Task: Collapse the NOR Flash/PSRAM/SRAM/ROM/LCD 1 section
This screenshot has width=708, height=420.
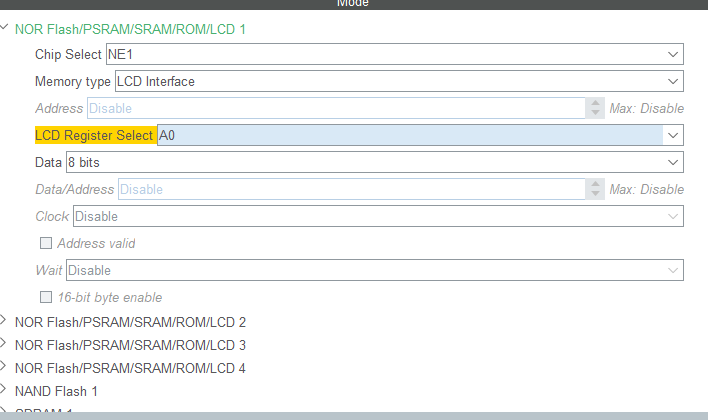Action: (x=6, y=29)
